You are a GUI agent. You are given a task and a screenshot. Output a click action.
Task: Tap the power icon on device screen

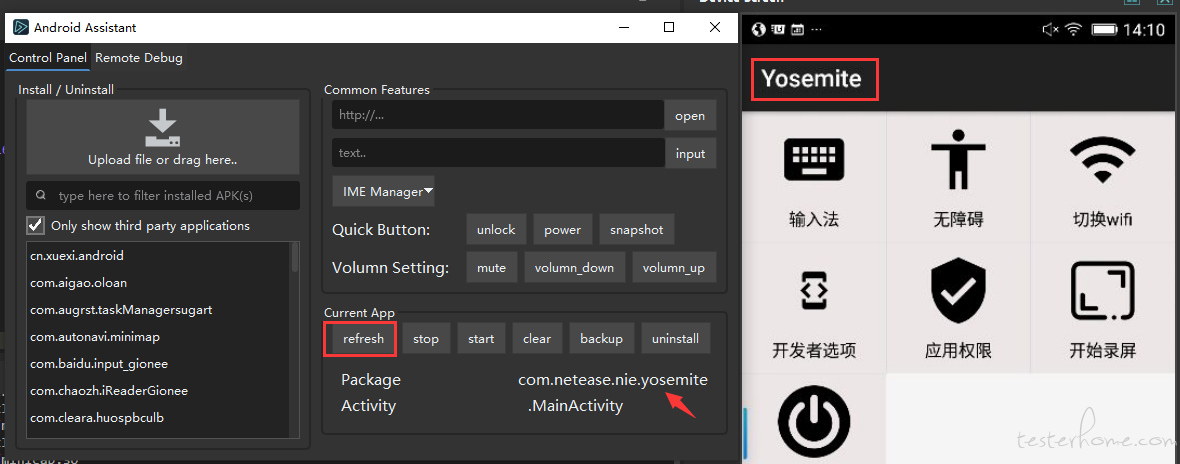click(x=814, y=423)
